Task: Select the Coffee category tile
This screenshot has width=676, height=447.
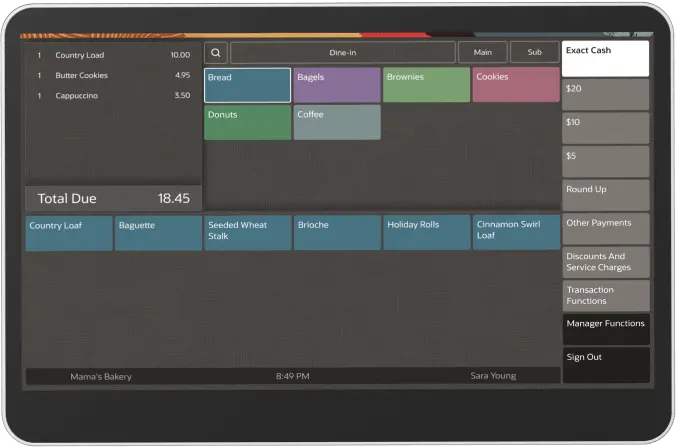Action: pos(337,122)
